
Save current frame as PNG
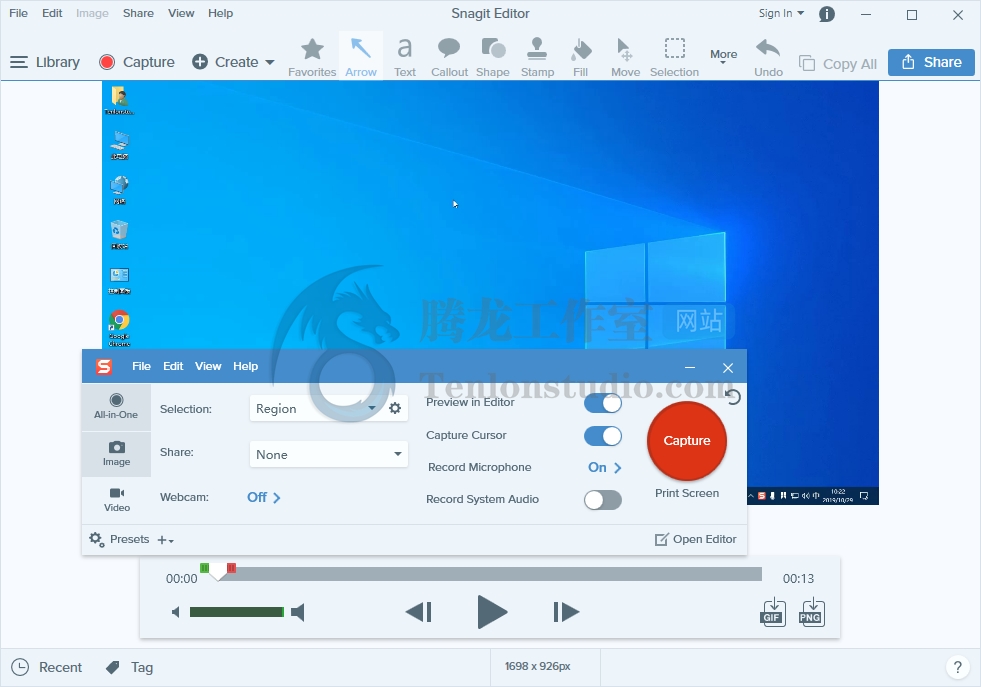[811, 612]
